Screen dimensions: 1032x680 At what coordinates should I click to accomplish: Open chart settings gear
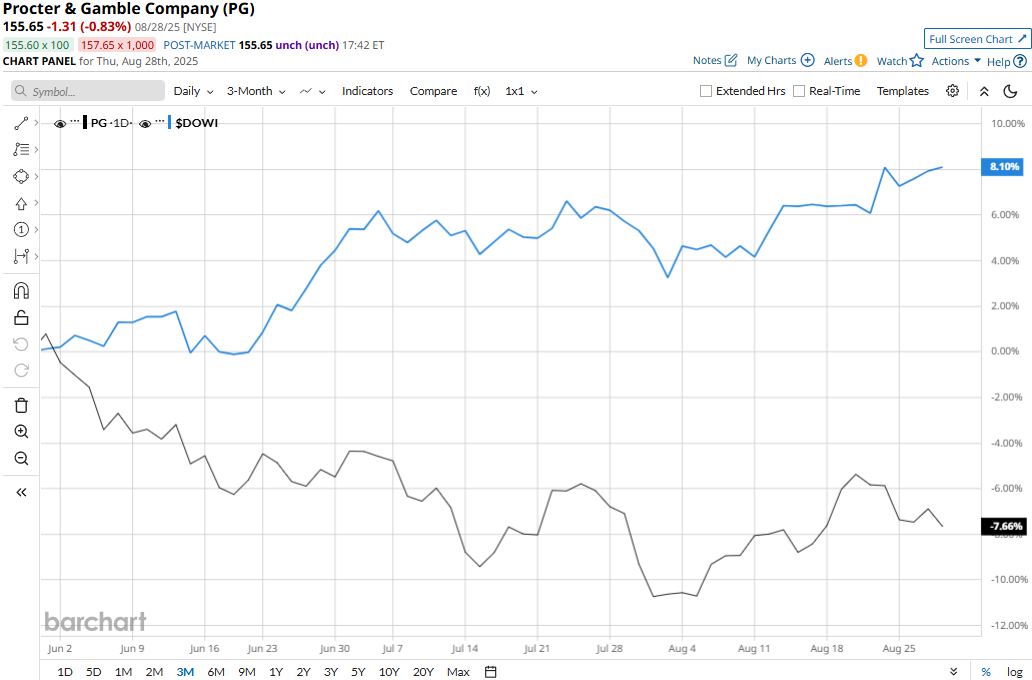pos(952,91)
